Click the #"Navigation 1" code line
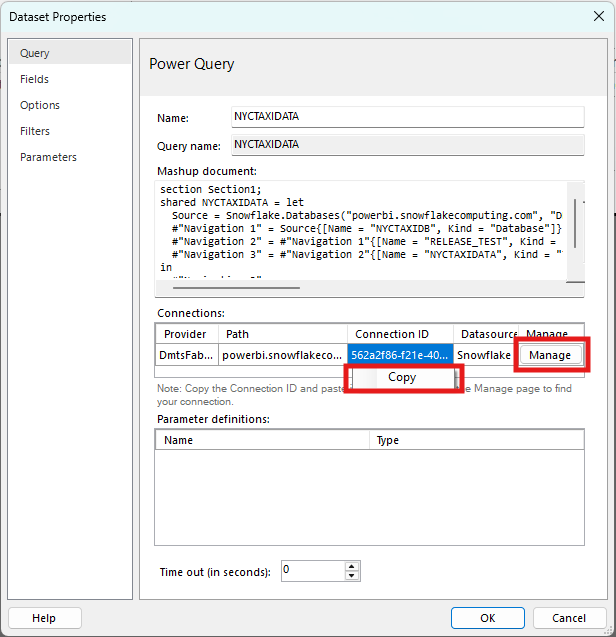This screenshot has width=616, height=637. coord(367,228)
